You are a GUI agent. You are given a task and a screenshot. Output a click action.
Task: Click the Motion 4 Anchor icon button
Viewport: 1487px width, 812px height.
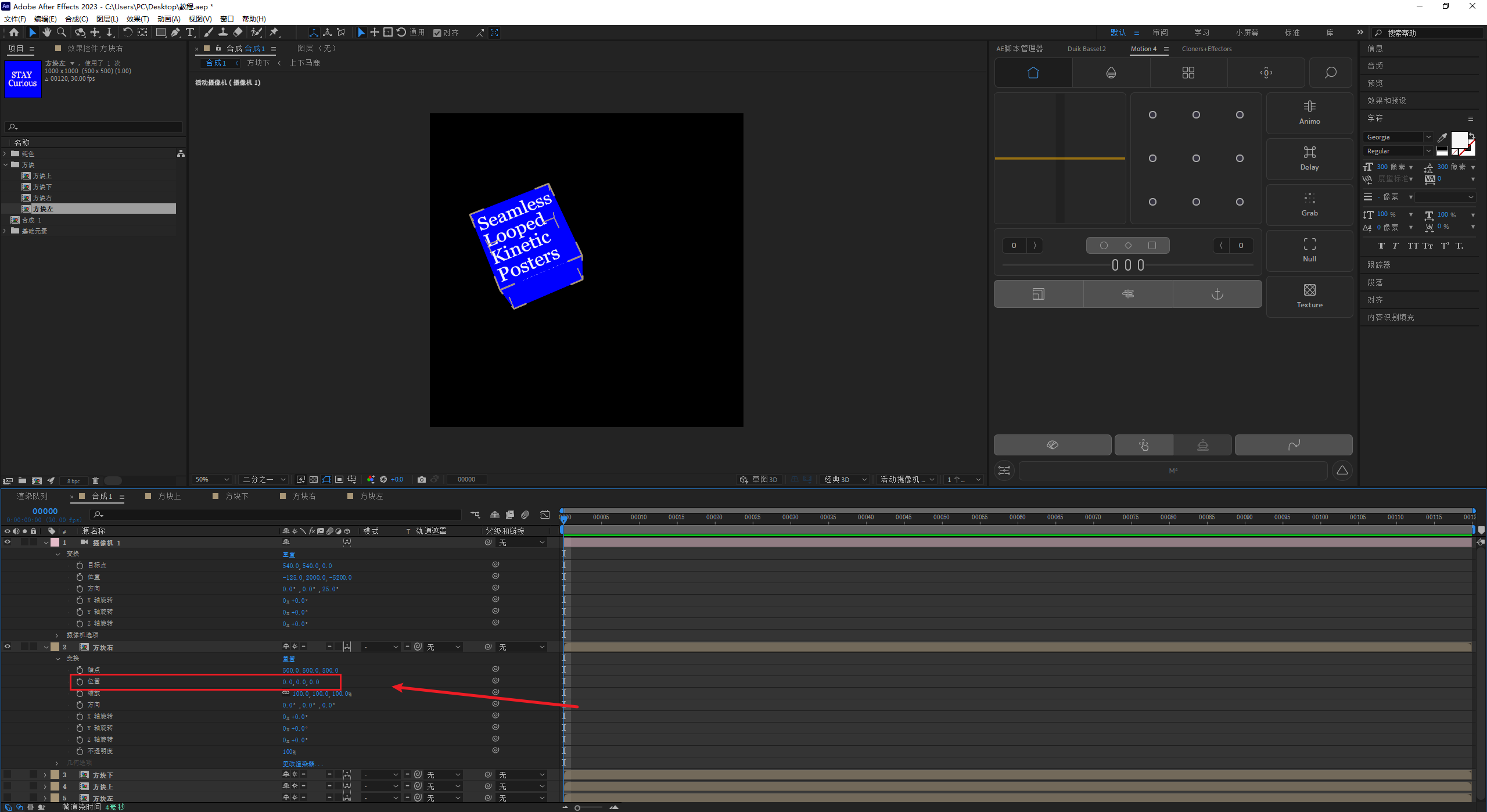tap(1217, 294)
